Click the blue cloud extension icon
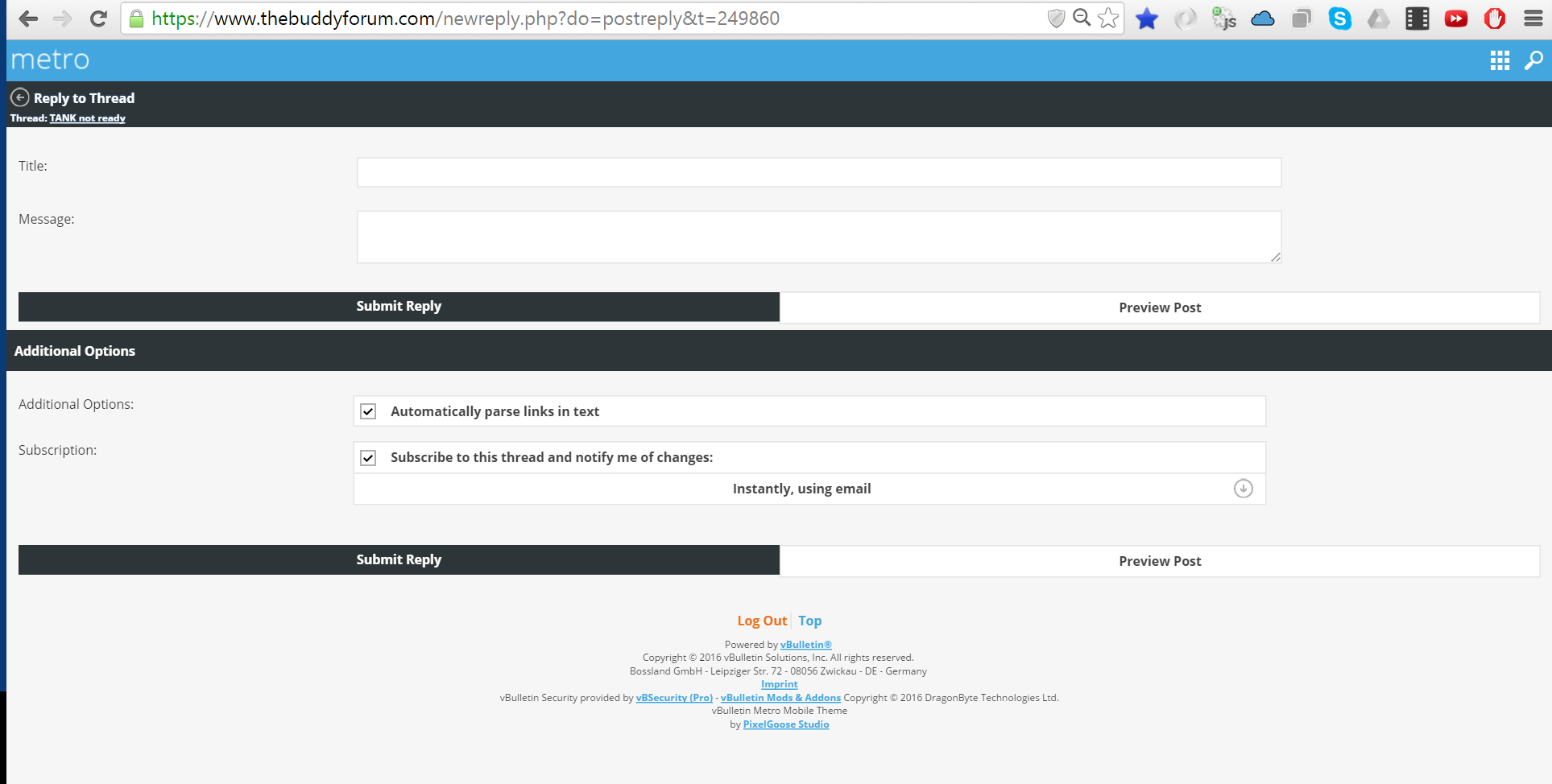The height and width of the screenshot is (784, 1552). click(x=1263, y=19)
